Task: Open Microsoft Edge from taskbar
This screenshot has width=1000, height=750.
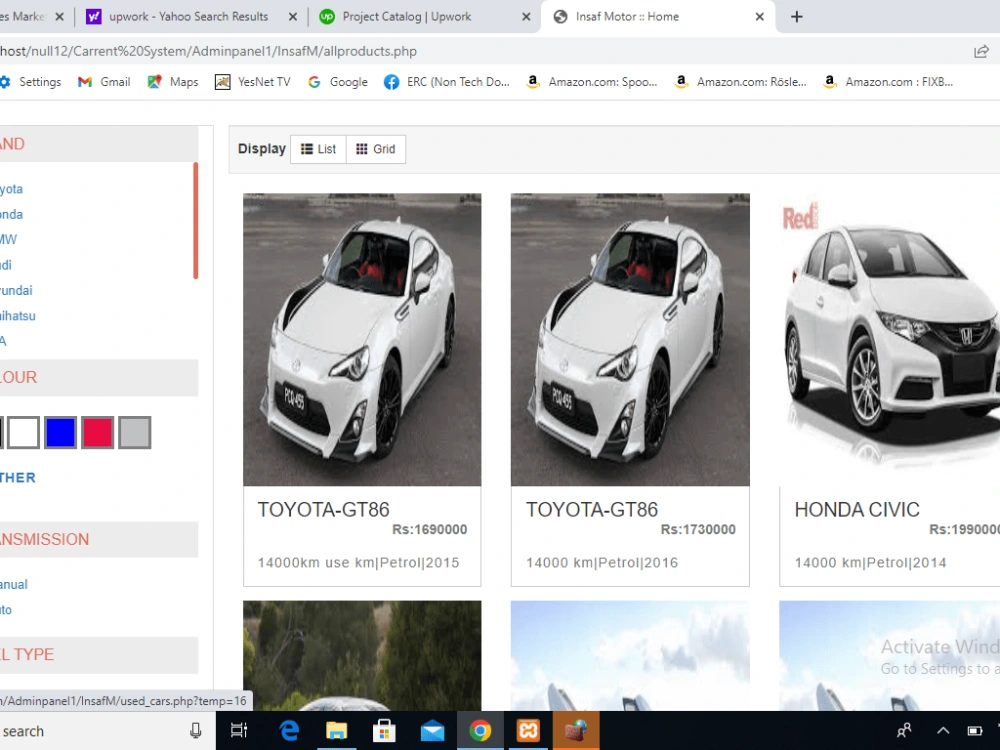Action: point(290,731)
